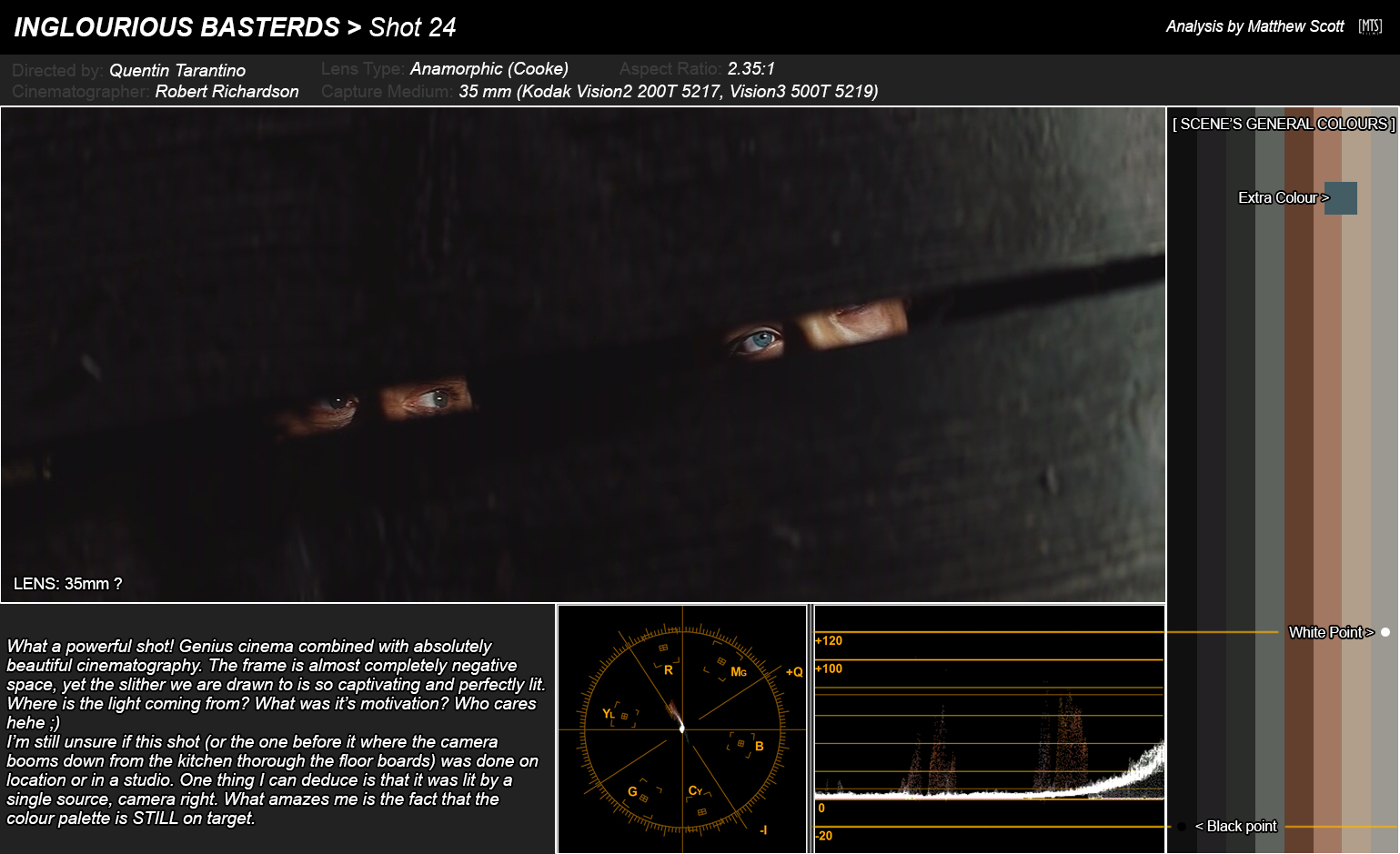Click the vectorscope centre trace point
The width and height of the screenshot is (1400, 854).
point(681,728)
